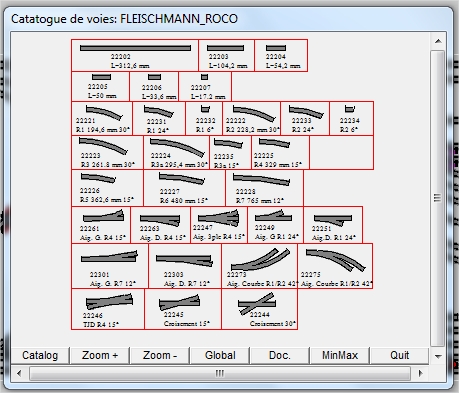The height and width of the screenshot is (393, 459).
Task: Choose the 22244 Croisement 30° crossing
Action: pos(259,309)
